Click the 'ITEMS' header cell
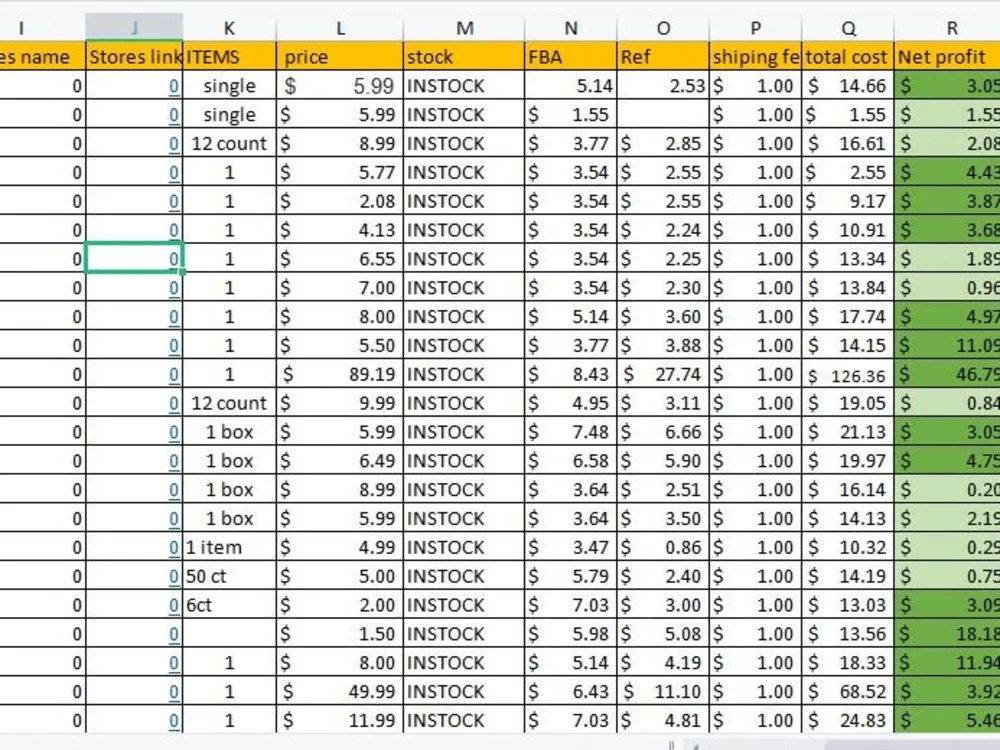 [x=230, y=57]
